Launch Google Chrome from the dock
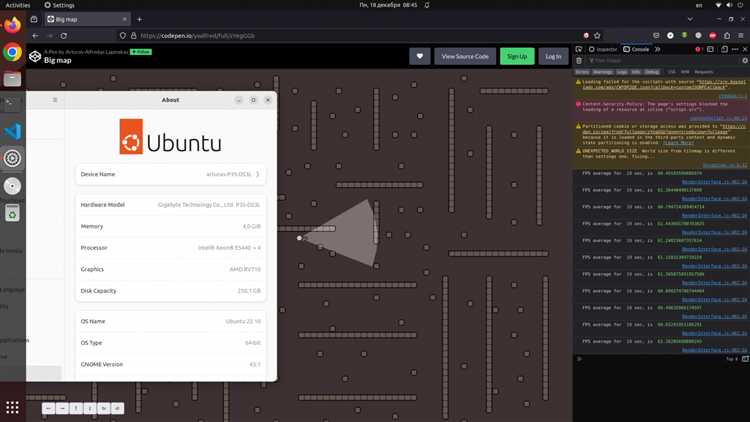 pyautogui.click(x=12, y=52)
